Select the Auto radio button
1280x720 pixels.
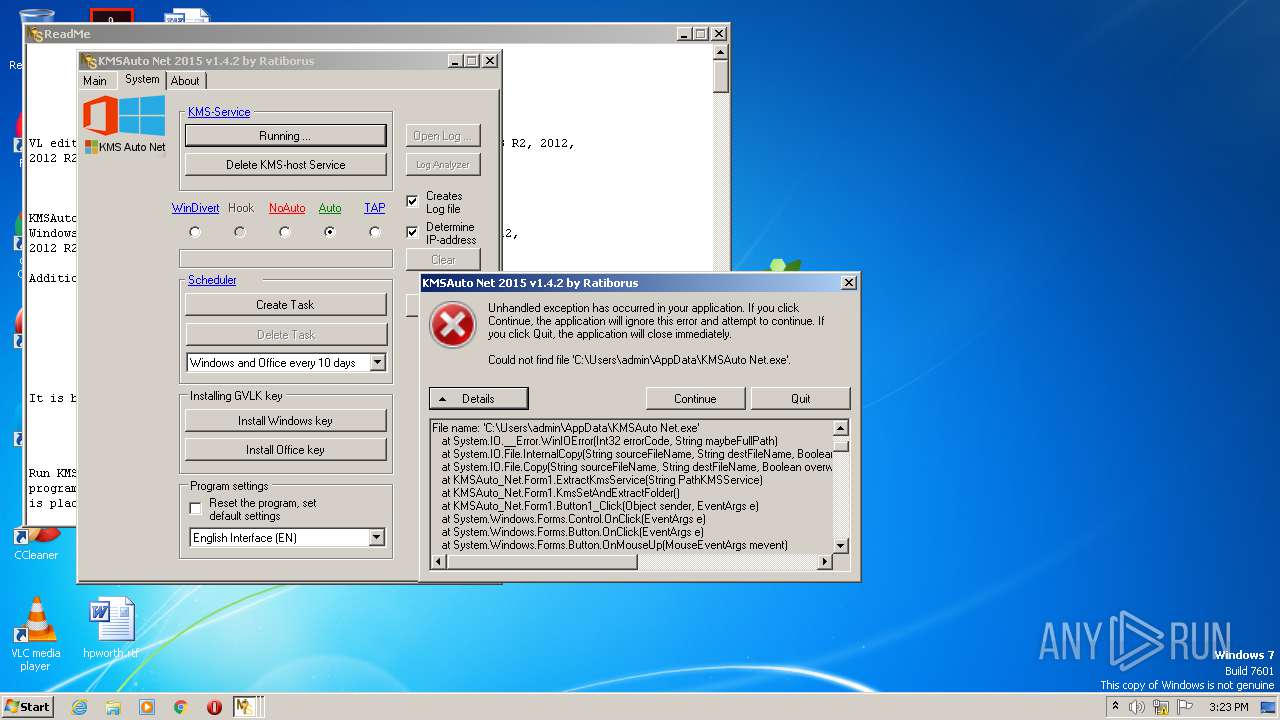329,232
